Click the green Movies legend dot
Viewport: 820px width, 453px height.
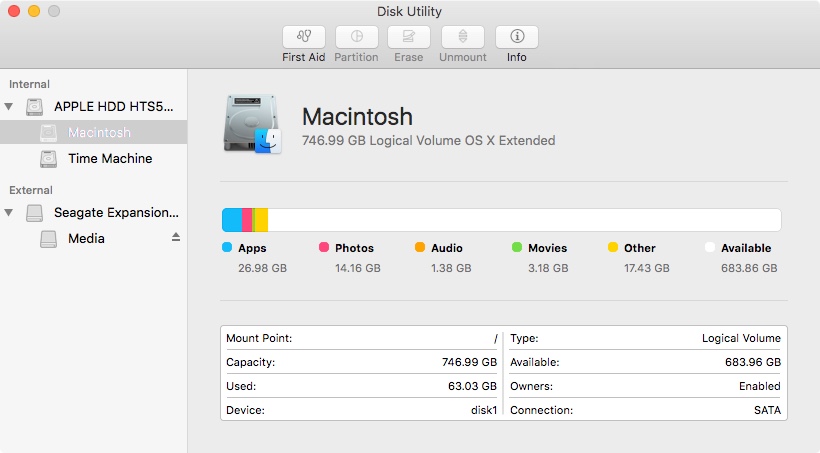(517, 247)
